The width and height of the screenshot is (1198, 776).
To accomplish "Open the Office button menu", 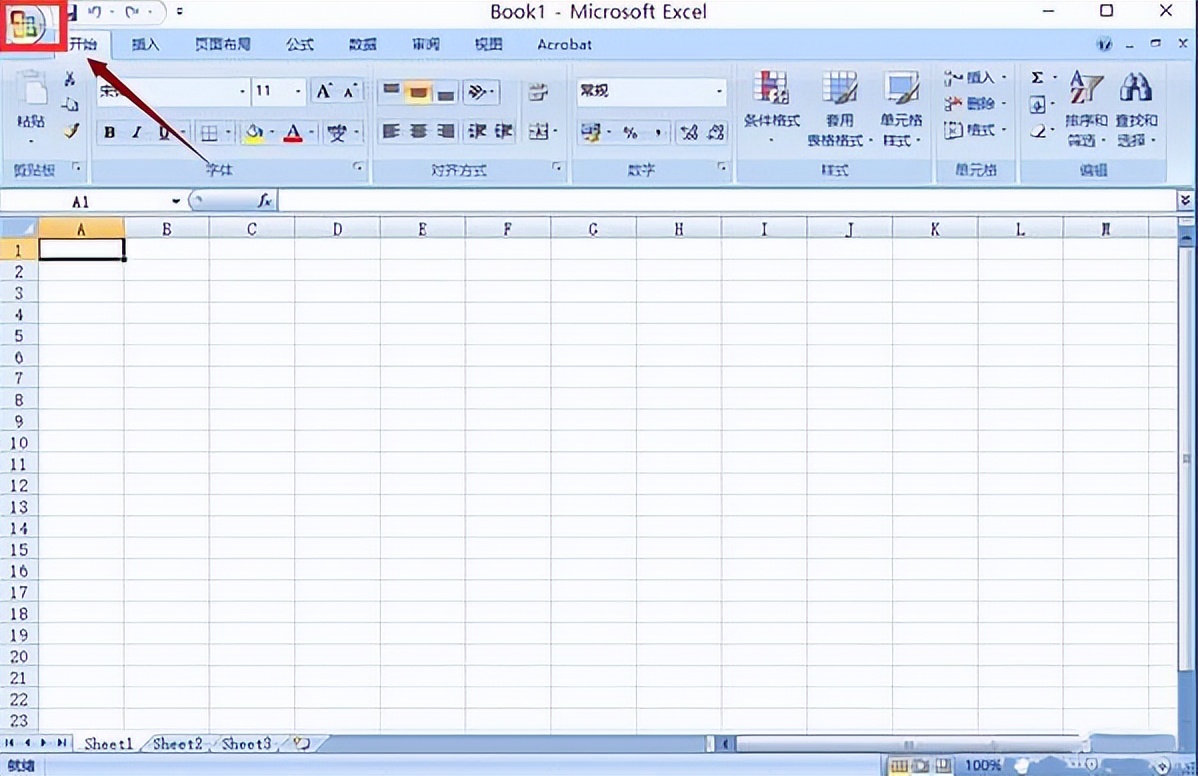I will point(24,24).
